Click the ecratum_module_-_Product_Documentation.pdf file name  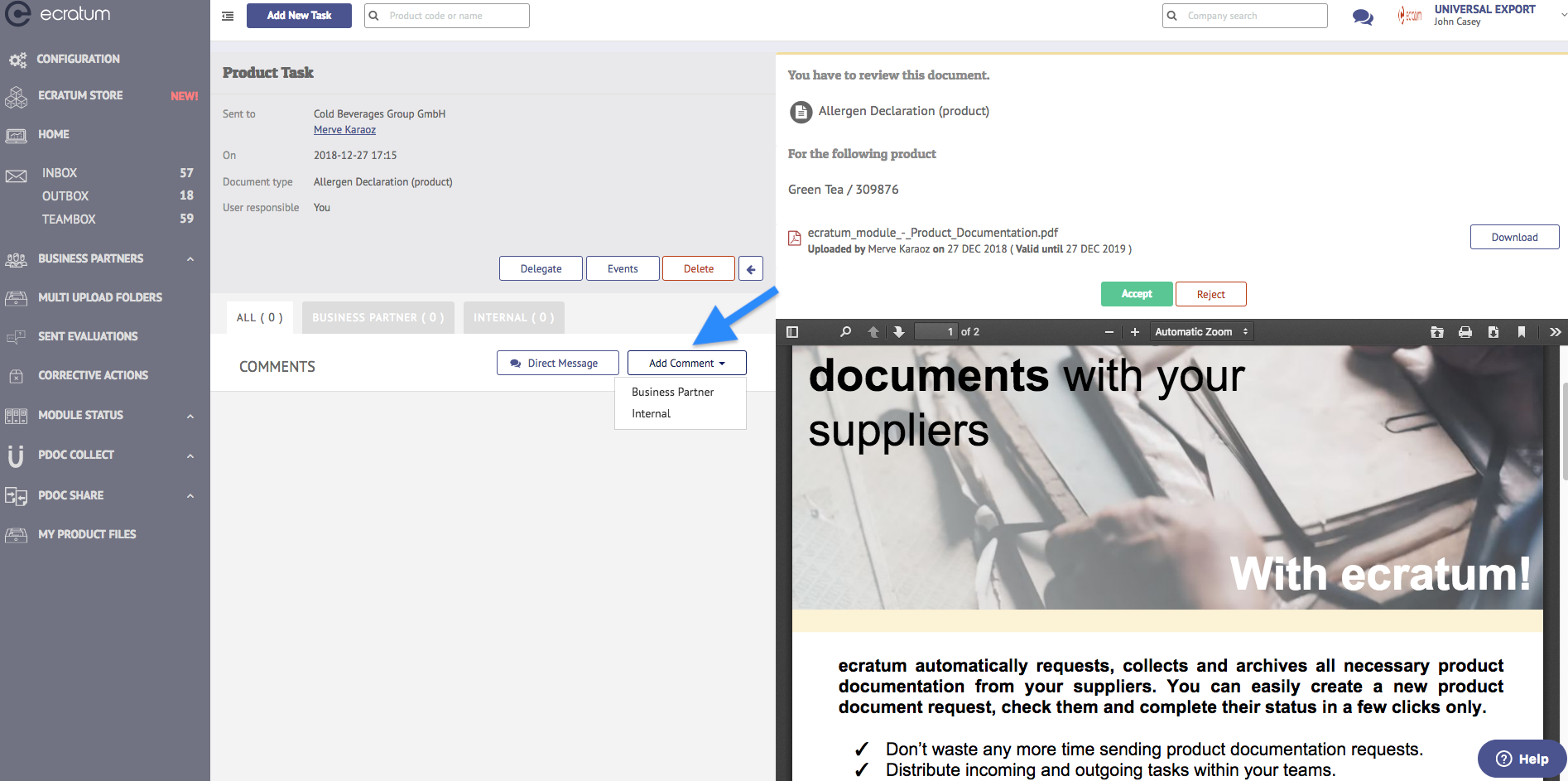[x=933, y=234]
